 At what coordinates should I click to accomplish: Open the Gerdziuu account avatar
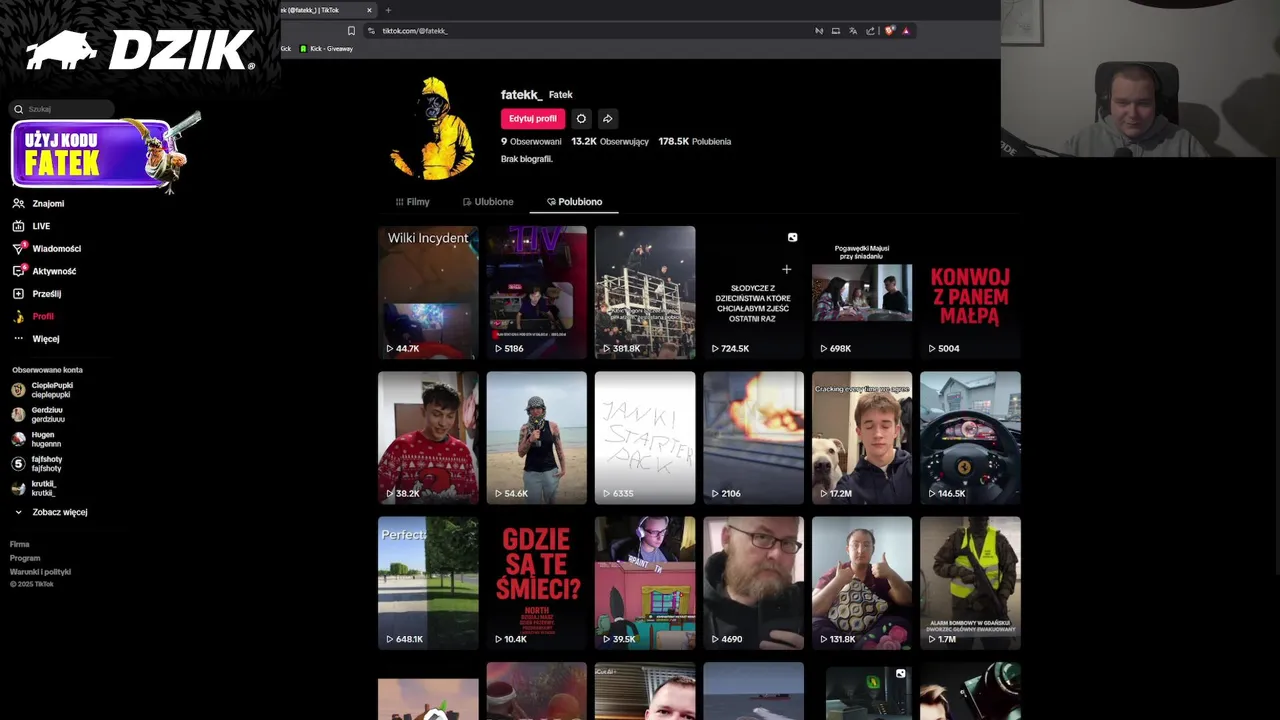[18, 414]
